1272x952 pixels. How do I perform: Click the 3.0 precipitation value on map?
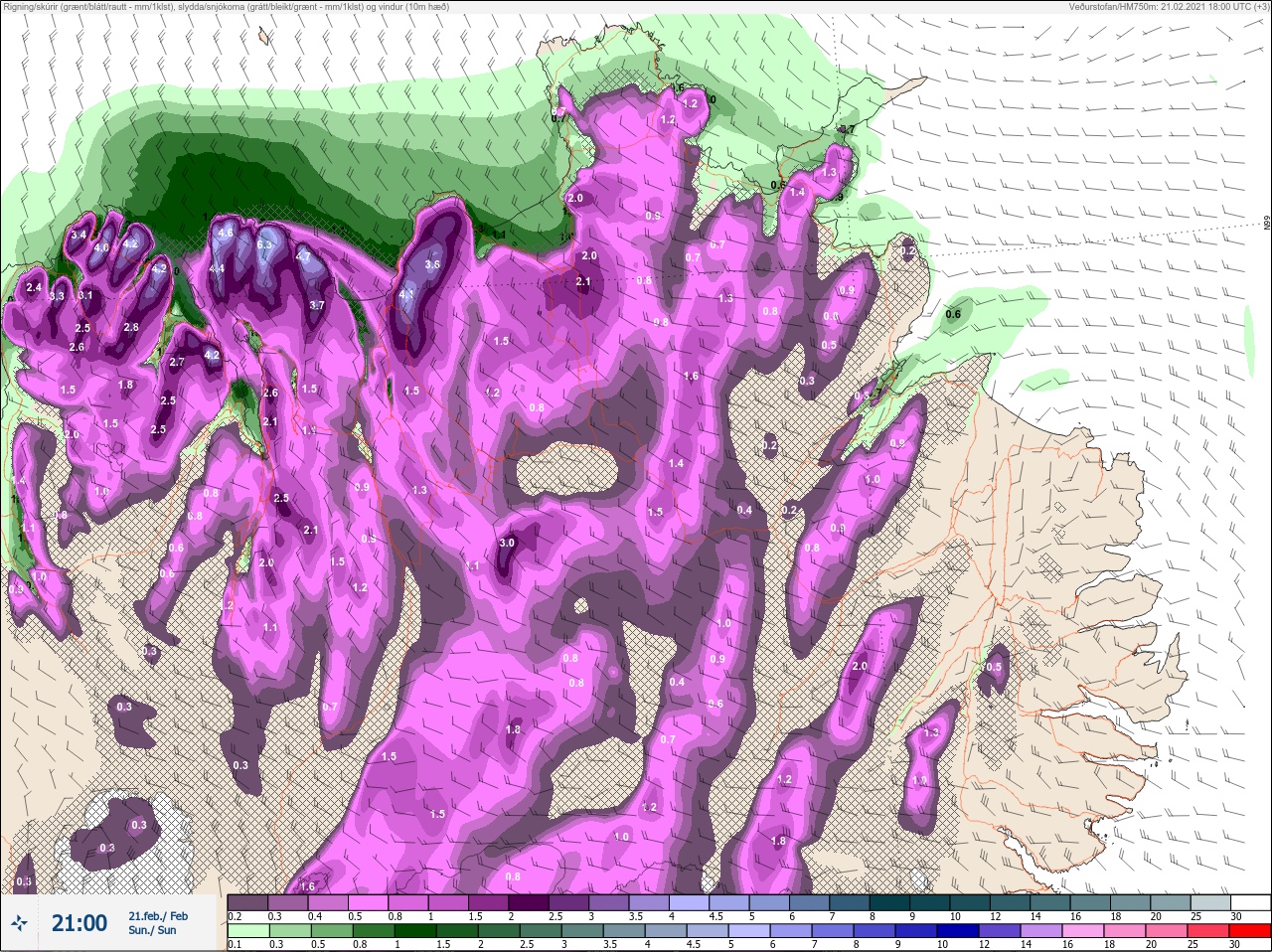507,543
